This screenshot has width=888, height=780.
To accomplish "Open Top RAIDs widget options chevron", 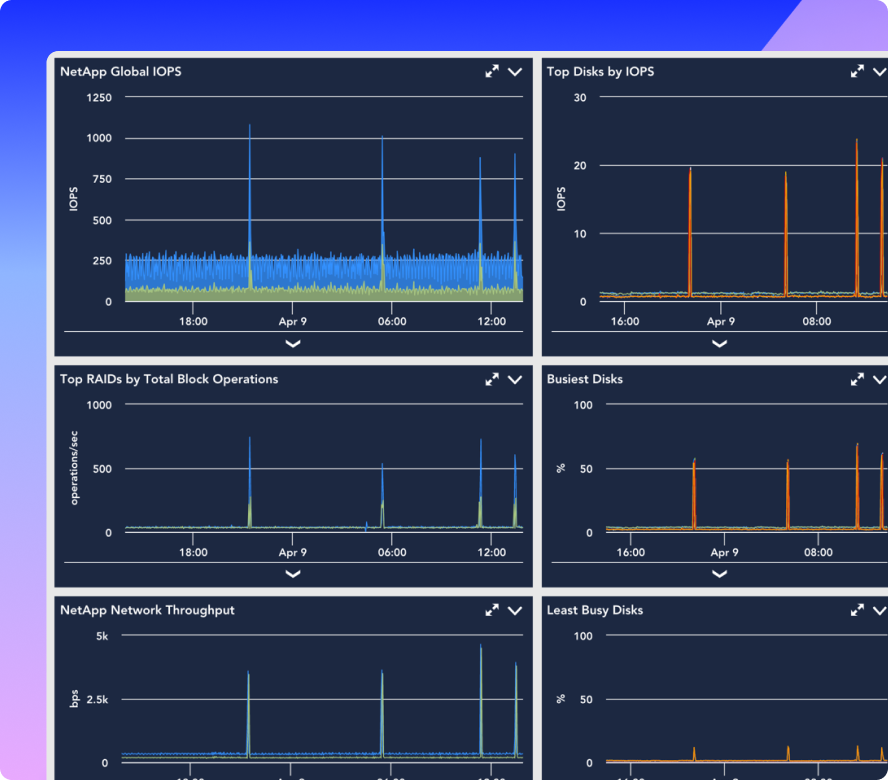I will pos(515,380).
